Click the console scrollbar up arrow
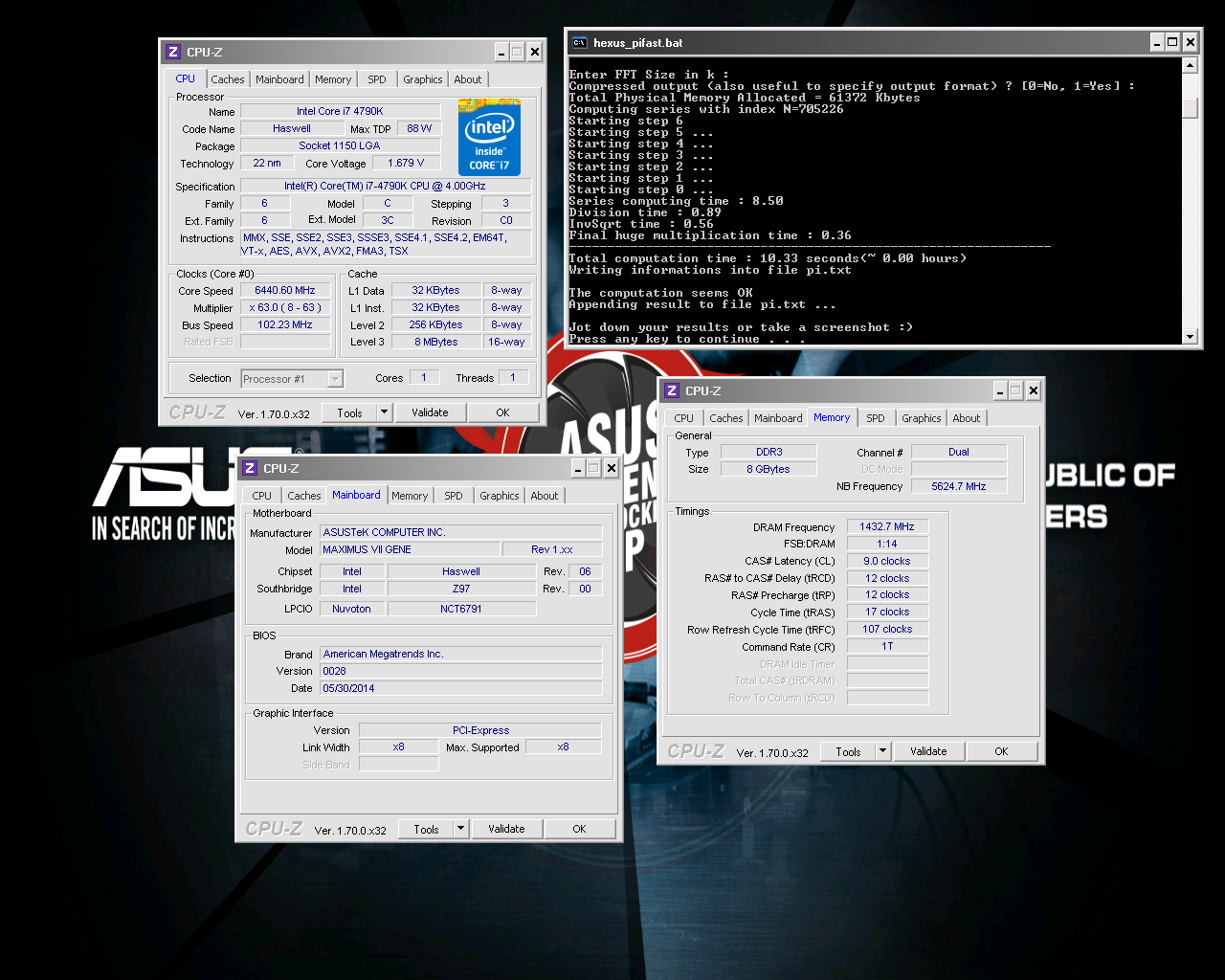The height and width of the screenshot is (980, 1225). click(x=1190, y=65)
